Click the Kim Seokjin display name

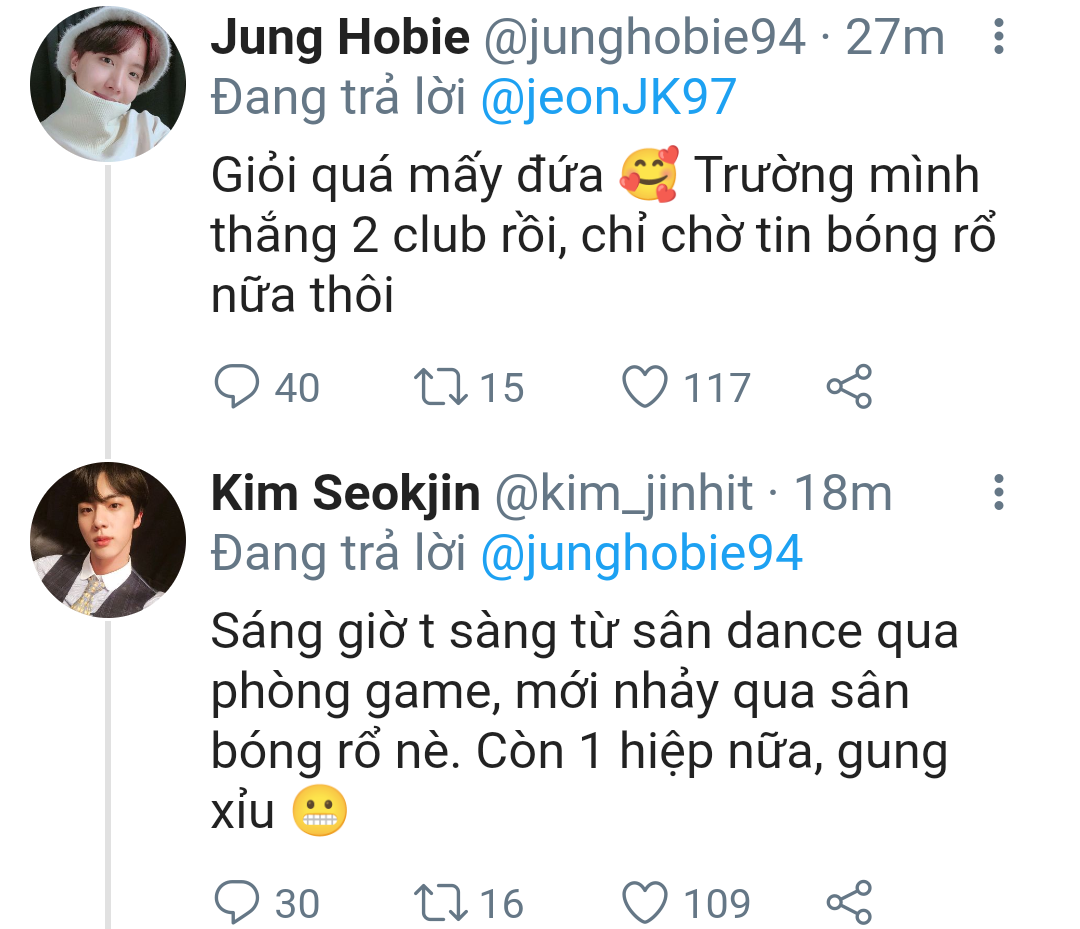[345, 493]
